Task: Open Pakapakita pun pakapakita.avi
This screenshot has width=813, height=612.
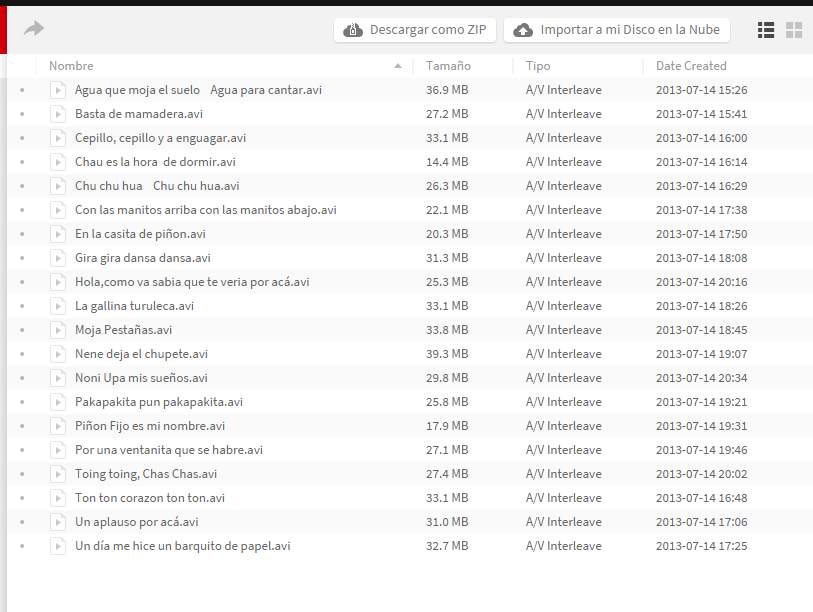Action: pos(159,402)
